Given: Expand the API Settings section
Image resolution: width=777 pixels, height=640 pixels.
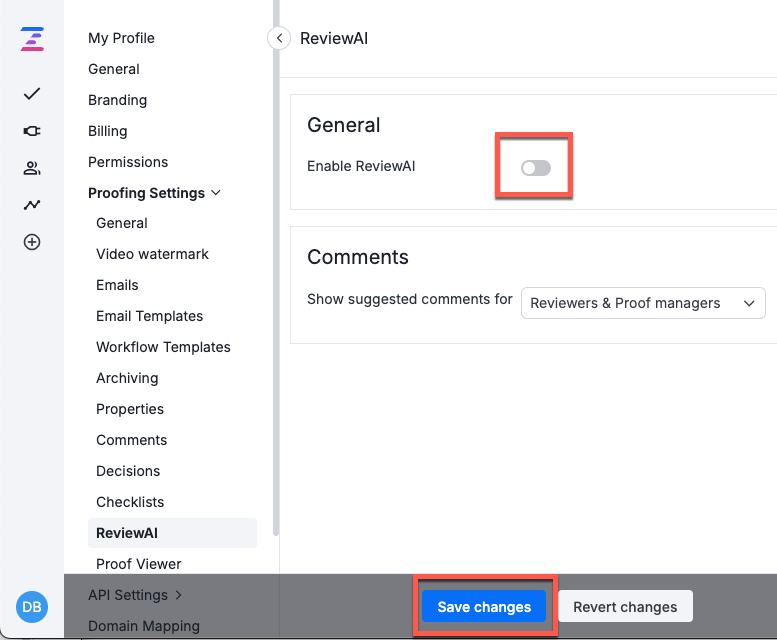Looking at the screenshot, I should pos(179,595).
